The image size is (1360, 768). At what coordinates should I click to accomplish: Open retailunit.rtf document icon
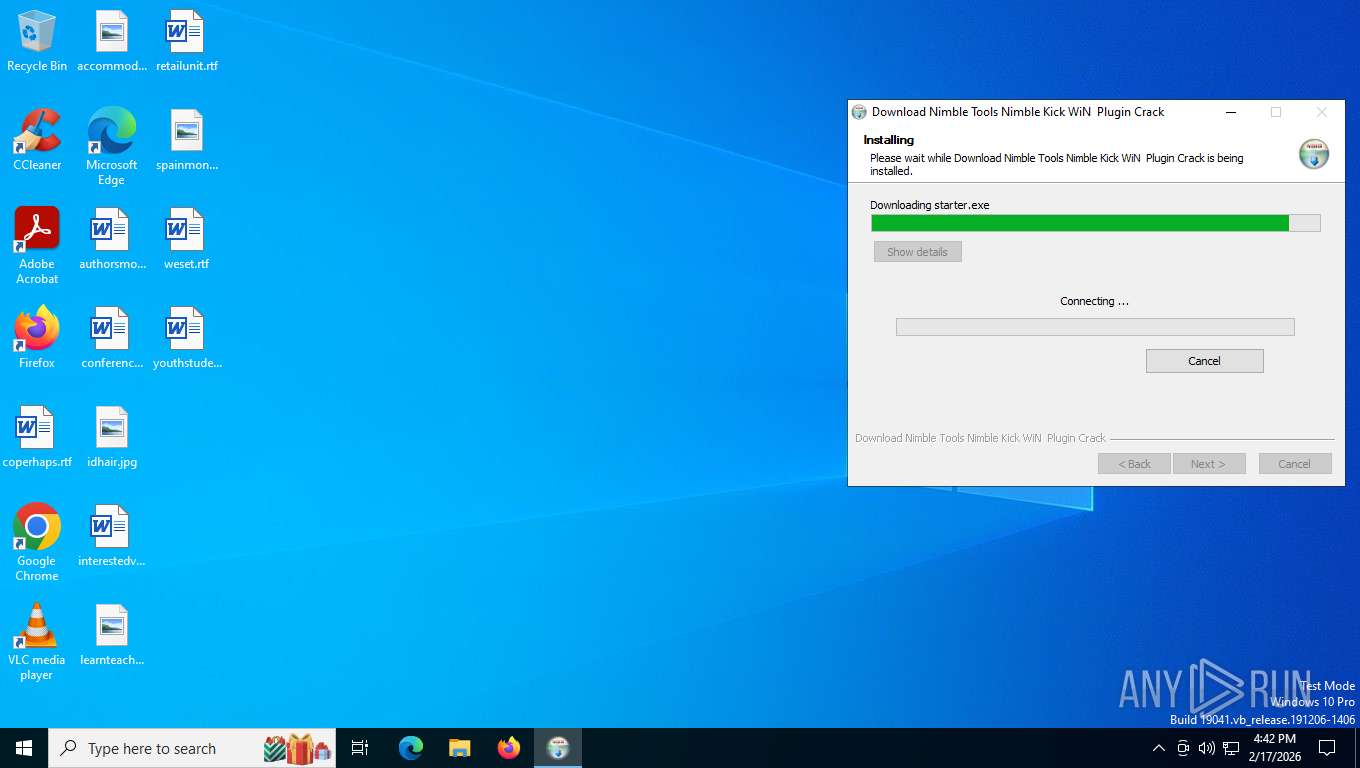pyautogui.click(x=186, y=42)
